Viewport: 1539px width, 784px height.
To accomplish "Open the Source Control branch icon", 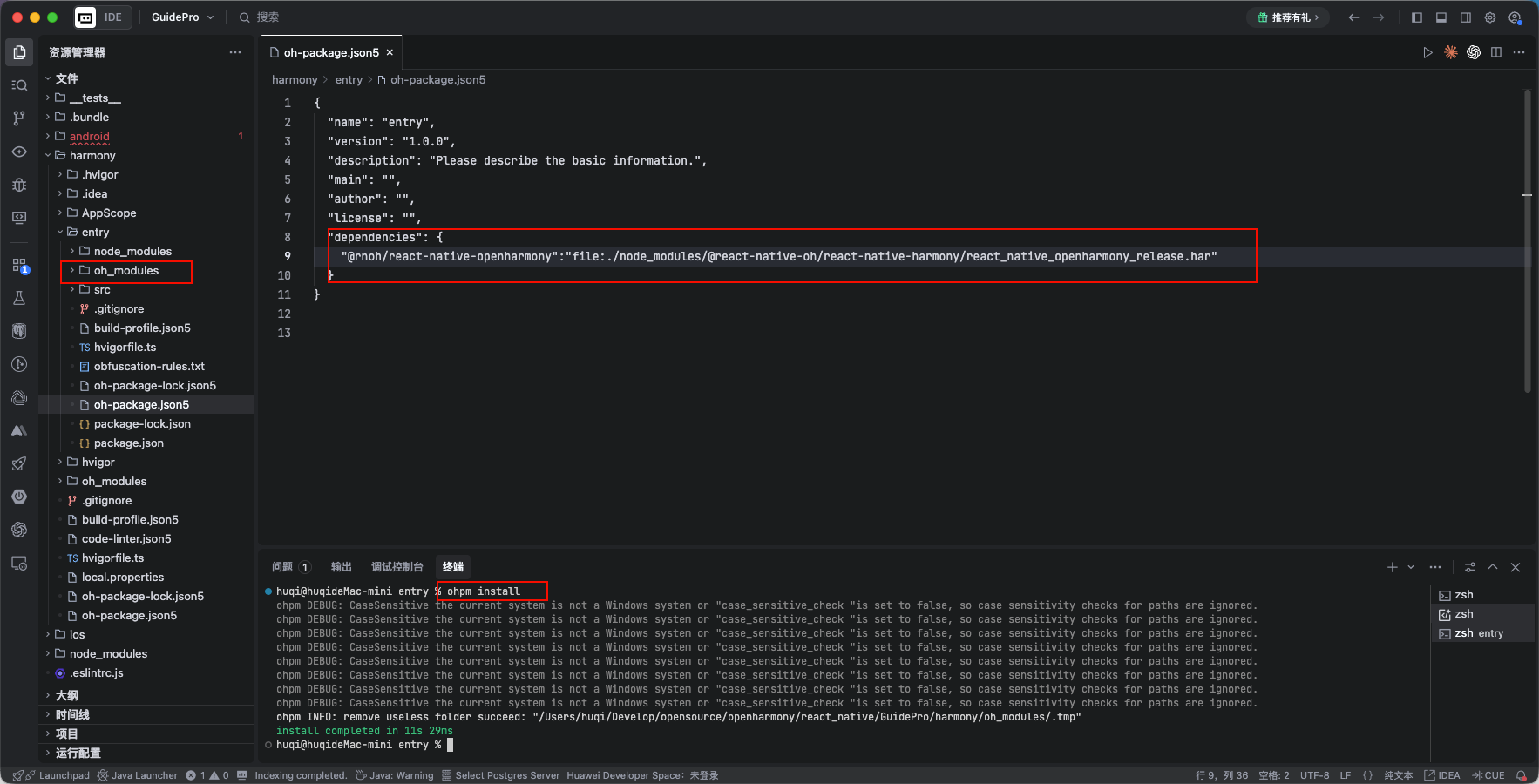I will coord(19,118).
